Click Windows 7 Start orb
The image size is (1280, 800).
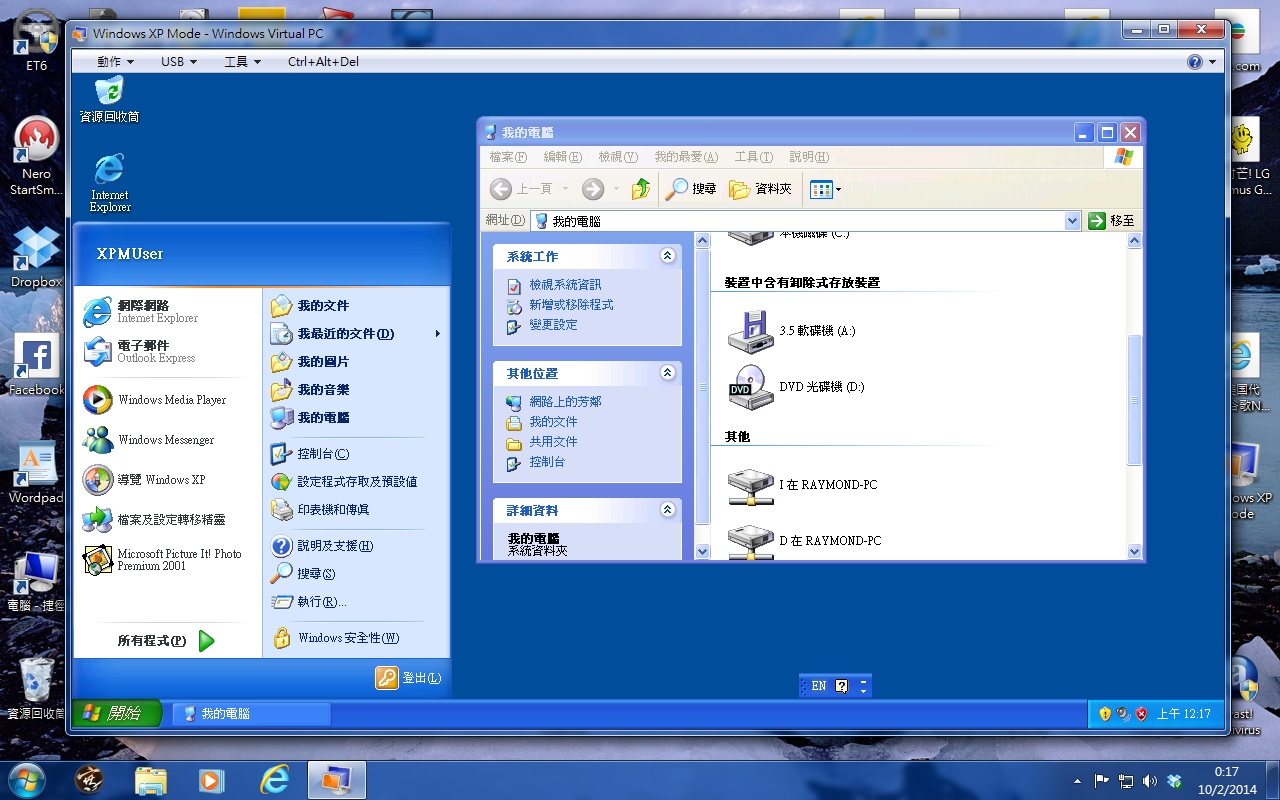[x=27, y=780]
